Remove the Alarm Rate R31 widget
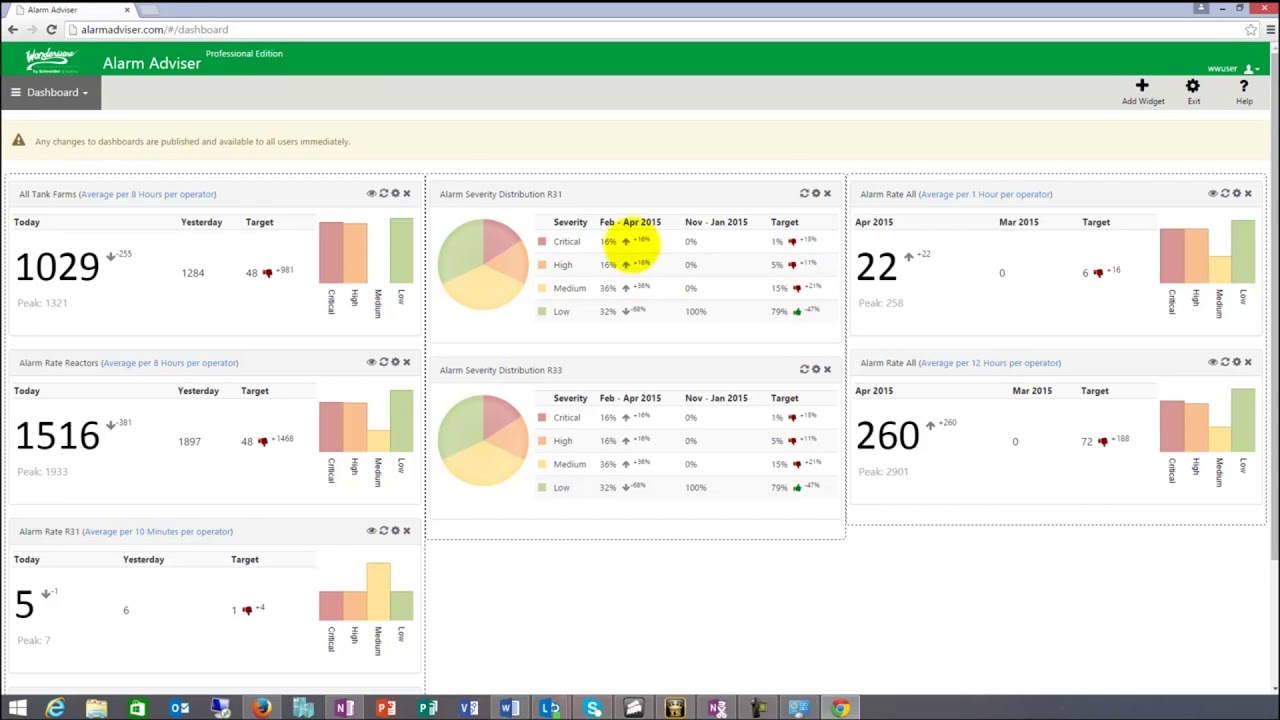 (407, 531)
